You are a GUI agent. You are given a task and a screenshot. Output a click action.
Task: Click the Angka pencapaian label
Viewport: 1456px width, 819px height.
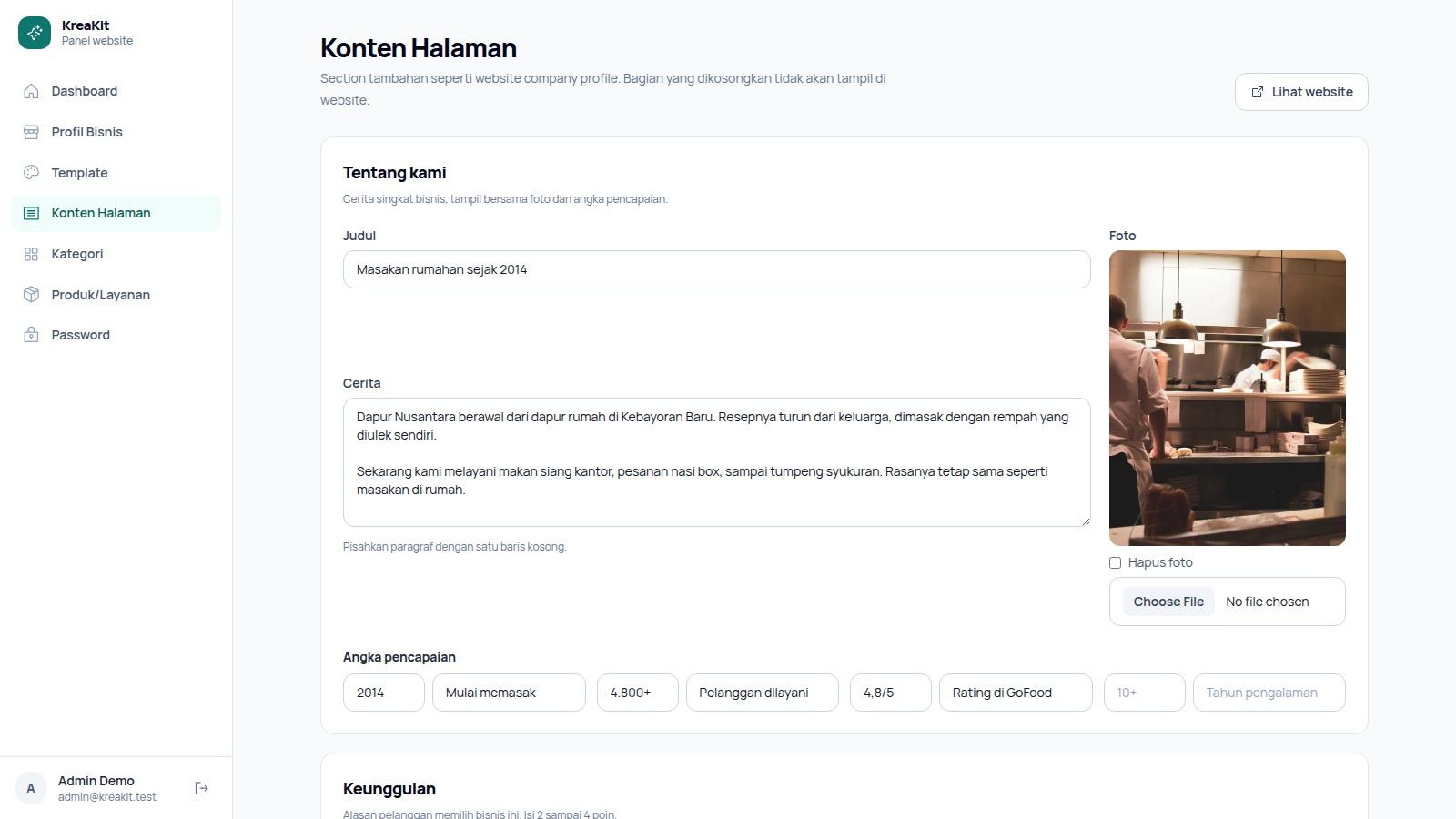(399, 657)
